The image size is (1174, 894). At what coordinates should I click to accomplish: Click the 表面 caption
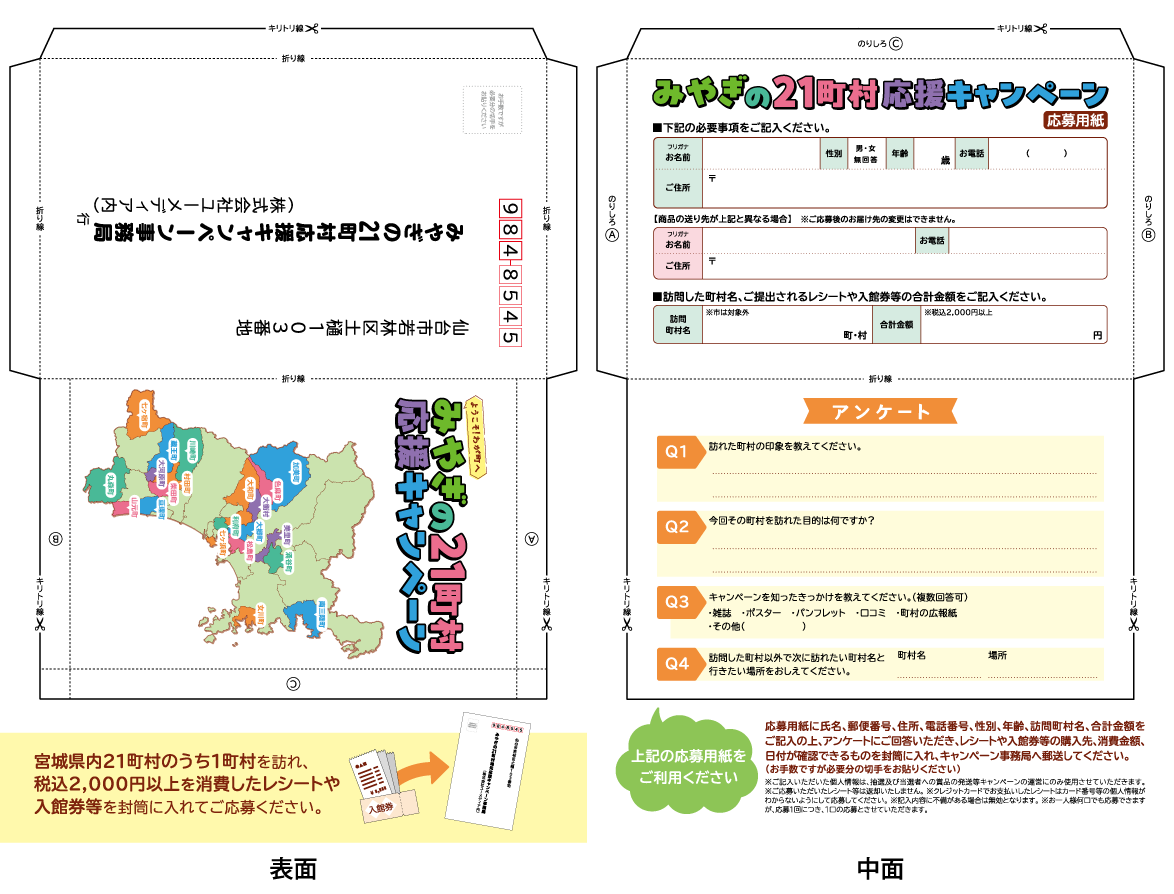click(x=294, y=869)
